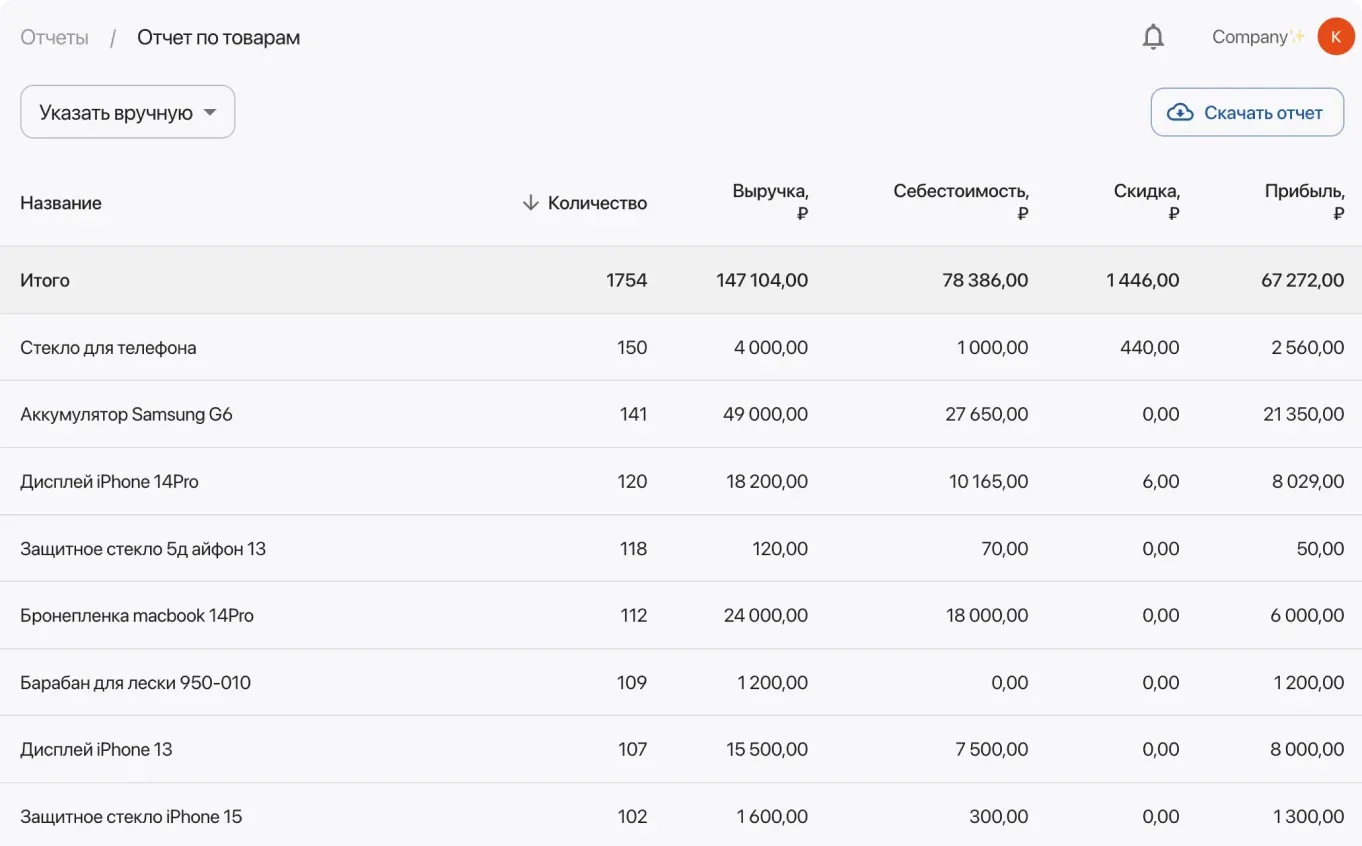Sort table by Название column
1362x846 pixels.
pyautogui.click(x=61, y=203)
